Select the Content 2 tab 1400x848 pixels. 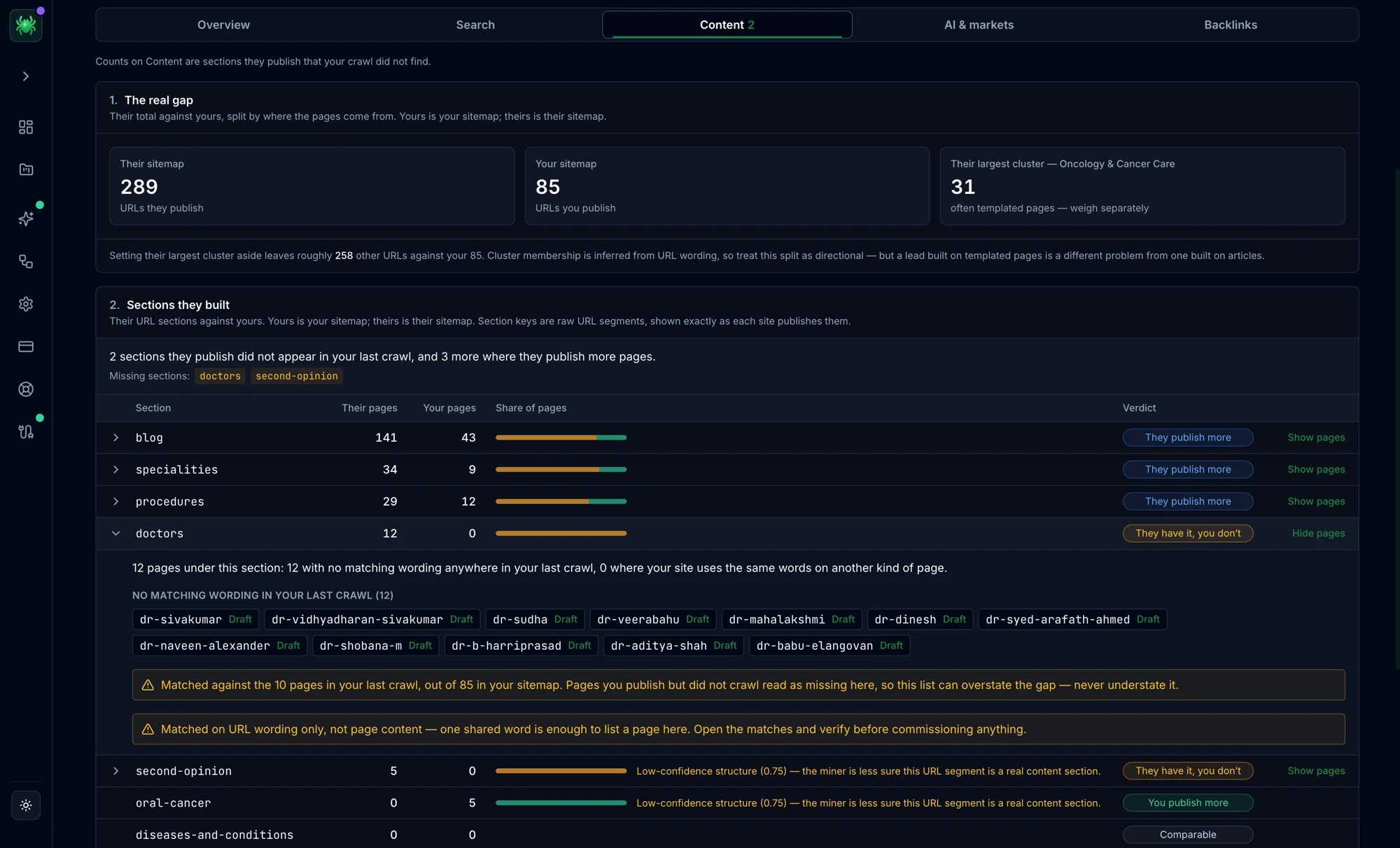click(727, 25)
